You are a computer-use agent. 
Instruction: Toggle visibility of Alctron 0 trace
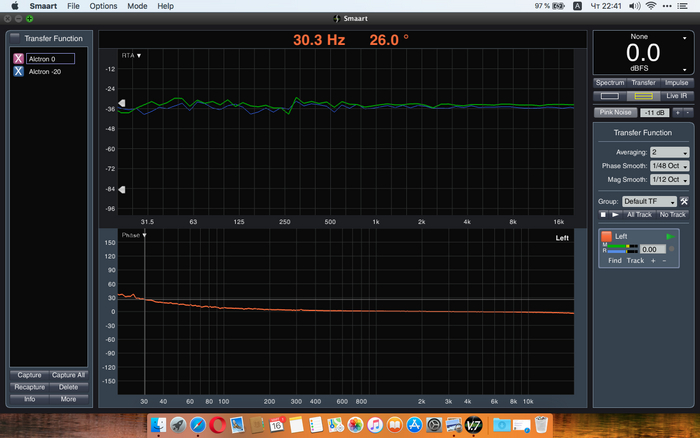[18, 59]
